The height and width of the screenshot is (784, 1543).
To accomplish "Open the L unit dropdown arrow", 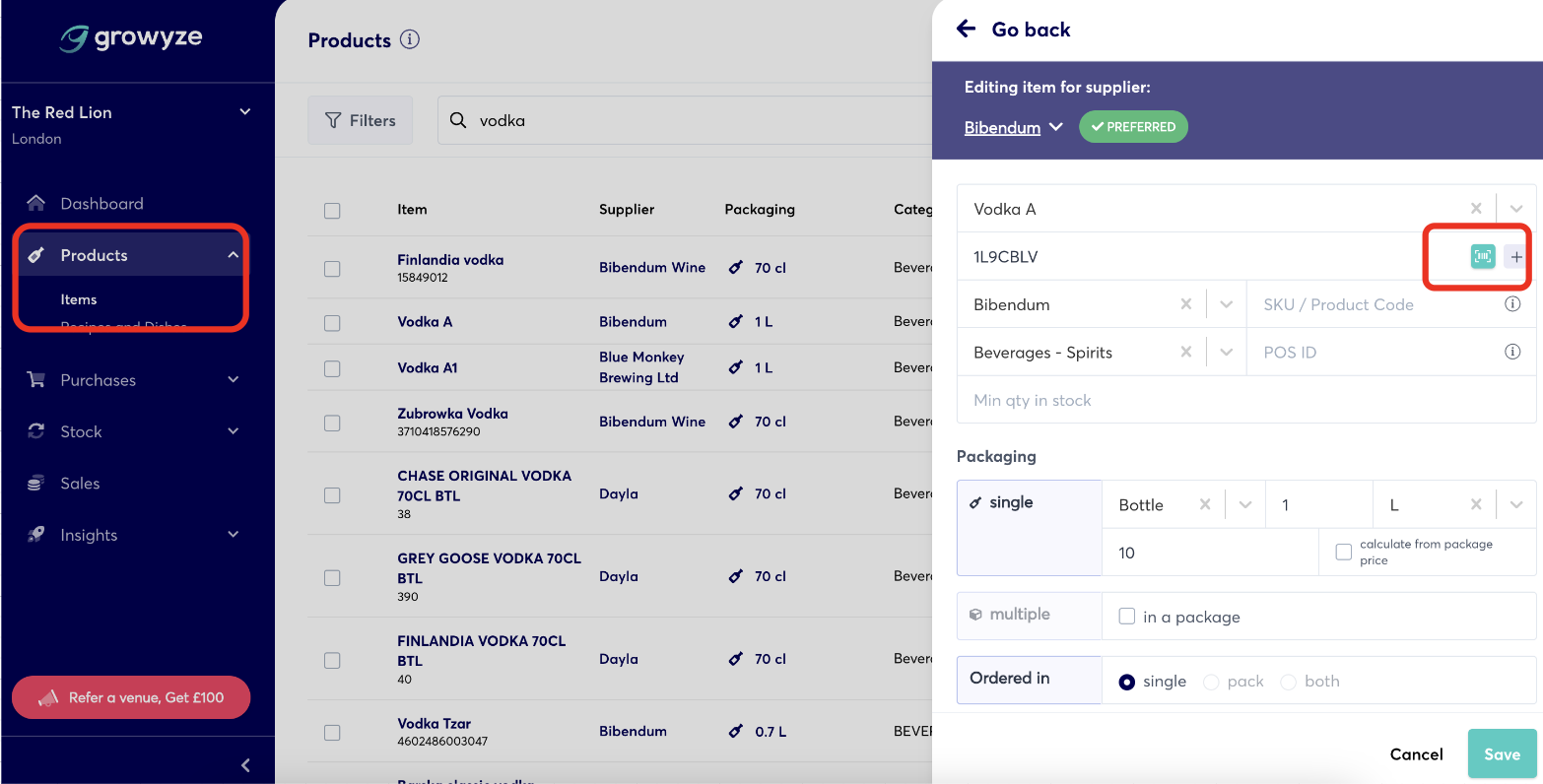I will (x=1516, y=504).
